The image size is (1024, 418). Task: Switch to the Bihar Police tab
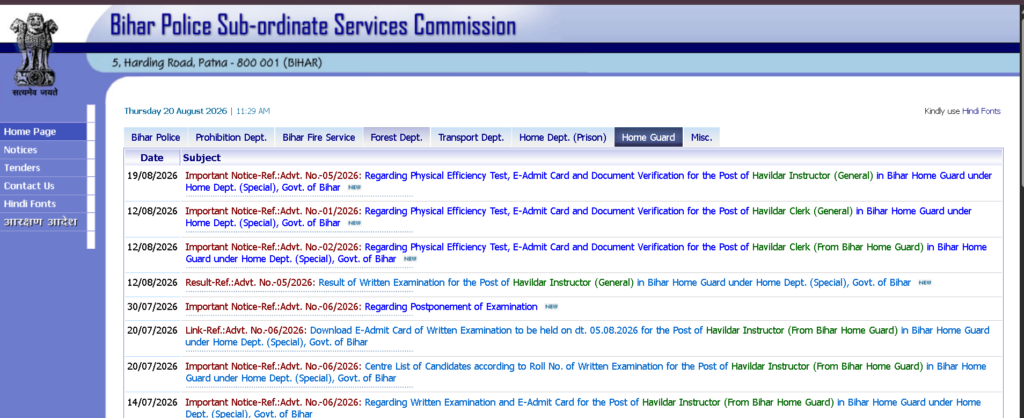coord(155,137)
